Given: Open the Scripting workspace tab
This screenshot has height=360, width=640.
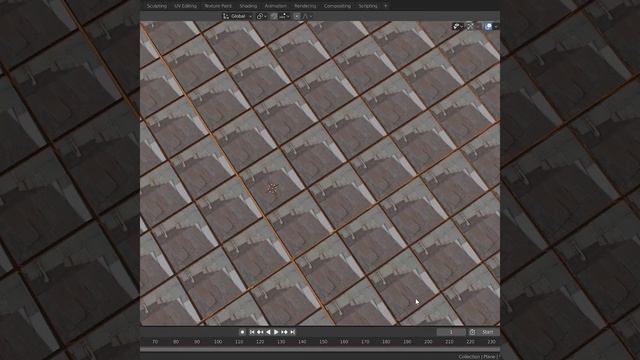Looking at the screenshot, I should [368, 6].
